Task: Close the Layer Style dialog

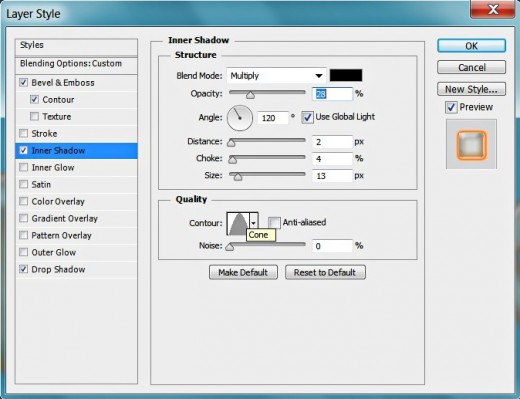Action: point(492,10)
